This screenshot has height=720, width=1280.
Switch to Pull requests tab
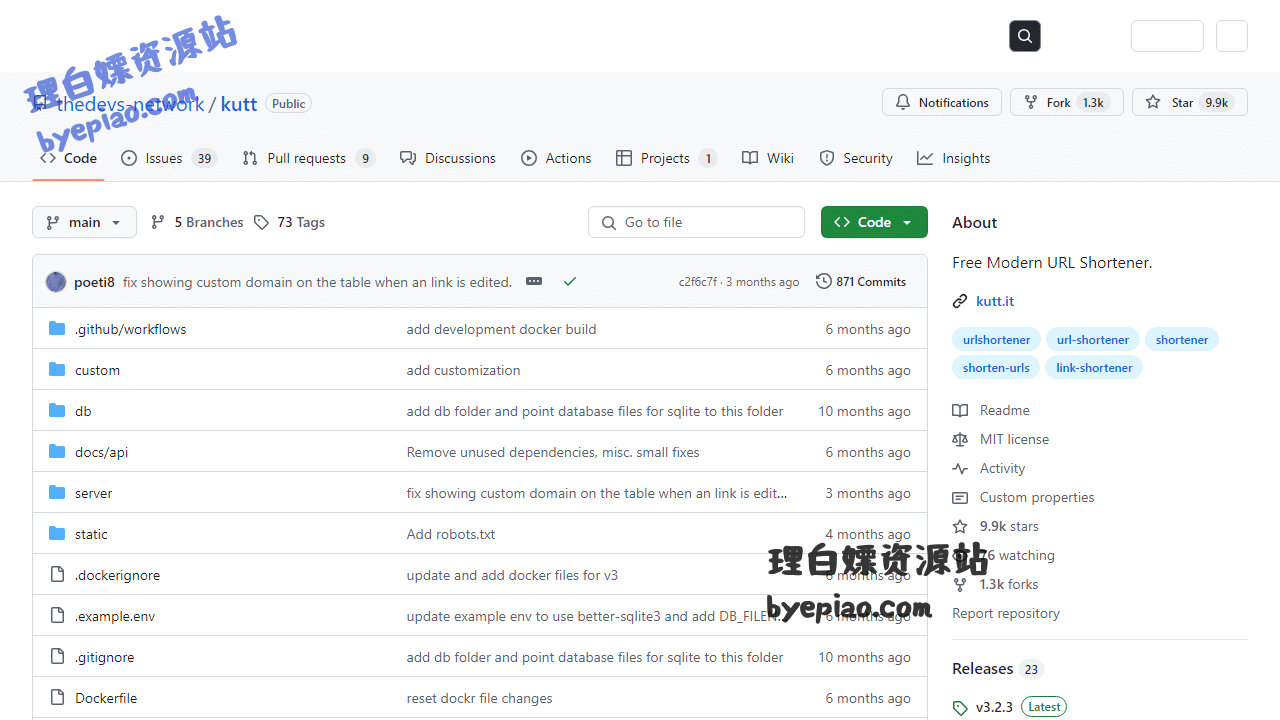click(x=308, y=158)
